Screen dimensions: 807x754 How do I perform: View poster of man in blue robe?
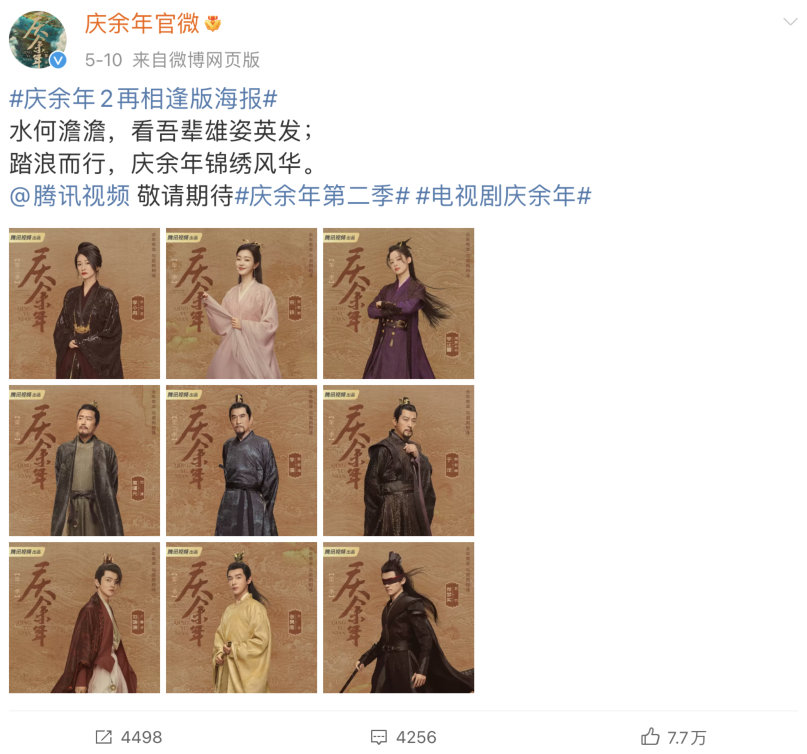(241, 461)
